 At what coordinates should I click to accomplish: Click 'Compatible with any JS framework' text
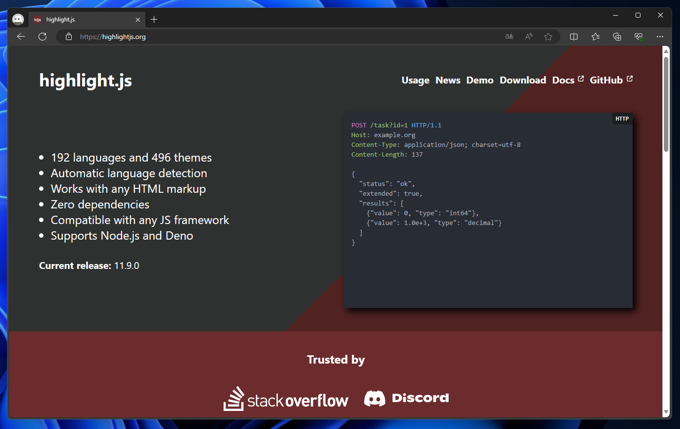point(140,220)
